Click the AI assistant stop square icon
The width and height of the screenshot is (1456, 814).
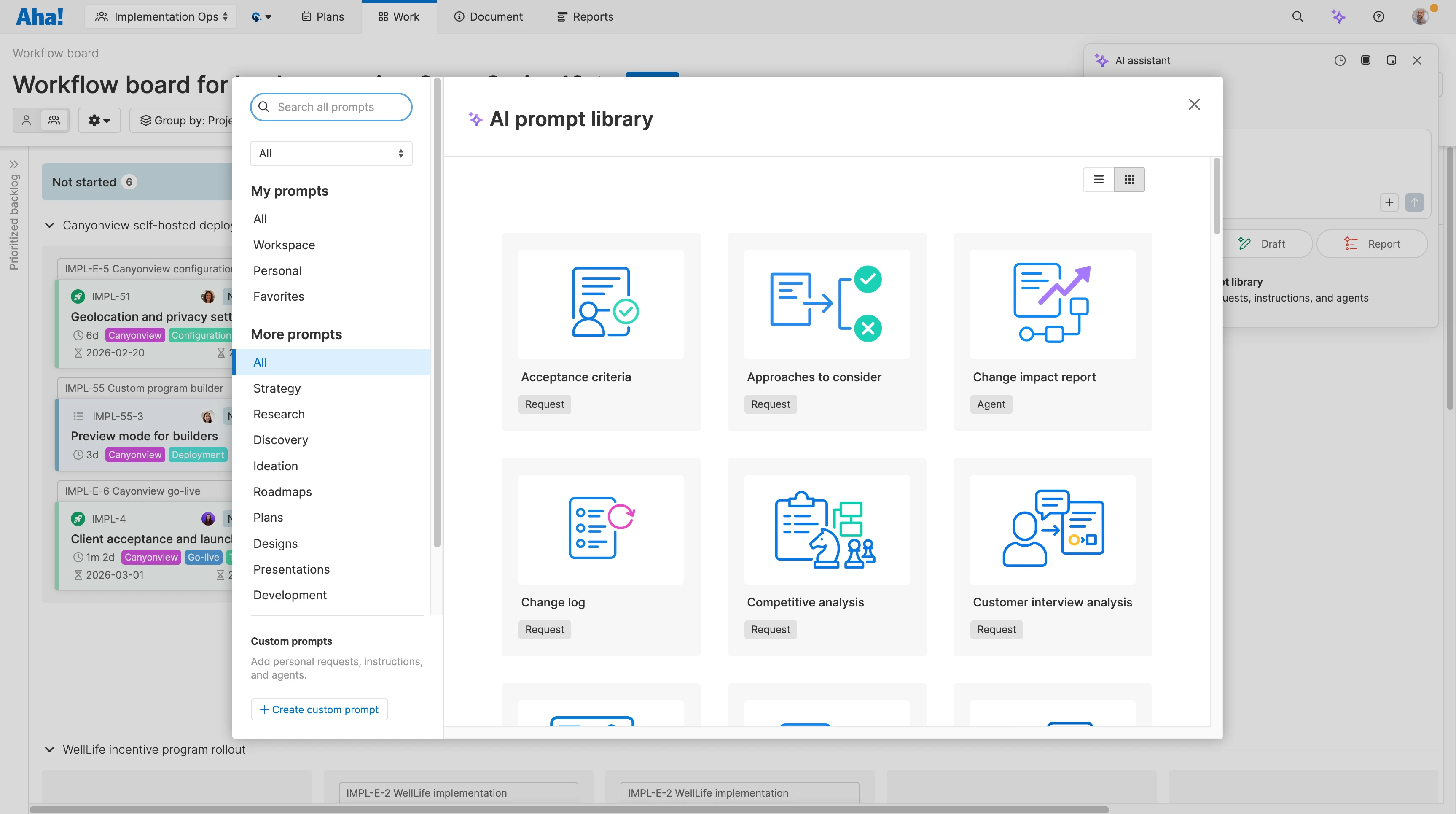click(x=1366, y=60)
